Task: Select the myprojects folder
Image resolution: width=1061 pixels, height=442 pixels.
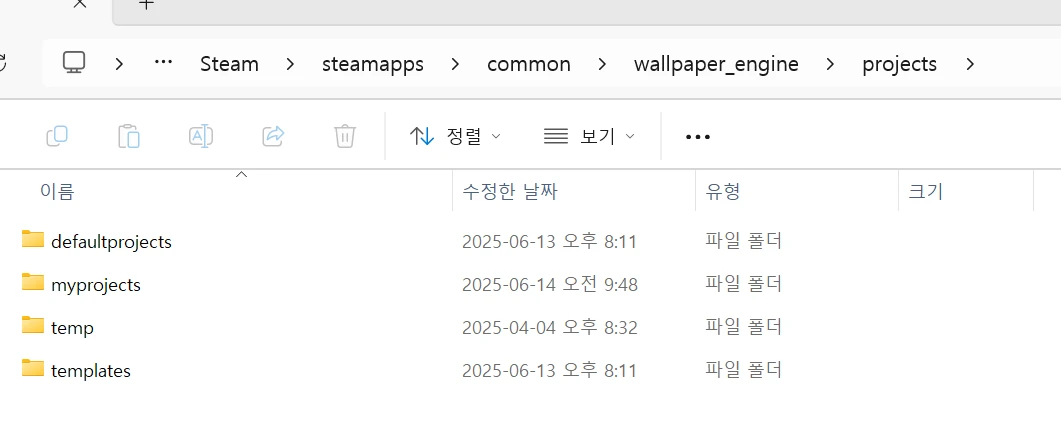Action: coord(95,285)
